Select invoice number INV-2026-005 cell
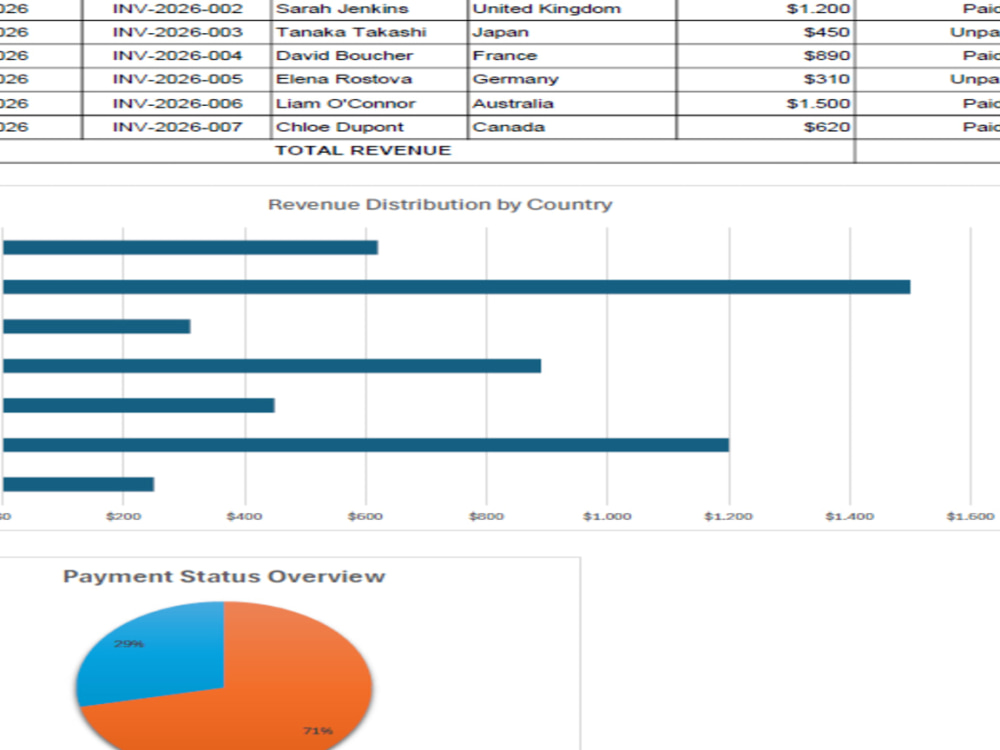The height and width of the screenshot is (750, 1000). coord(177,79)
